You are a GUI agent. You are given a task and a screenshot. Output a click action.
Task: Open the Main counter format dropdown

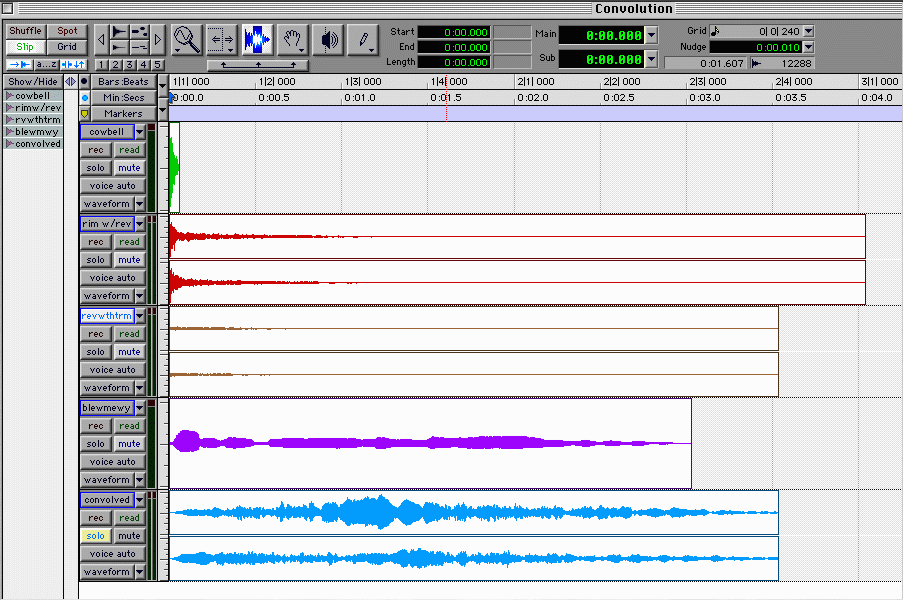click(x=652, y=35)
